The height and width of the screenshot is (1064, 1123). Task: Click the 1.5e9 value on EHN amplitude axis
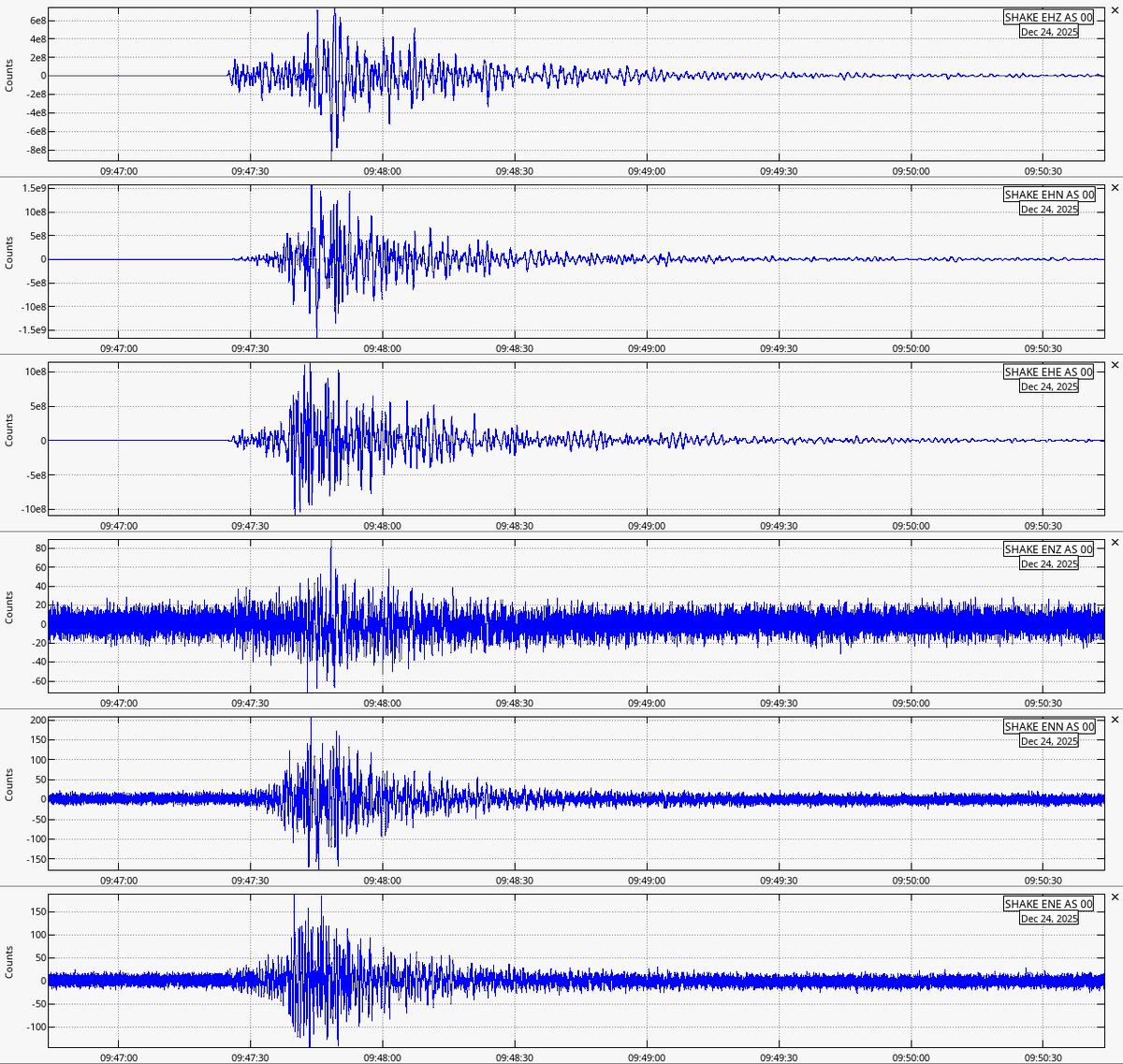34,189
